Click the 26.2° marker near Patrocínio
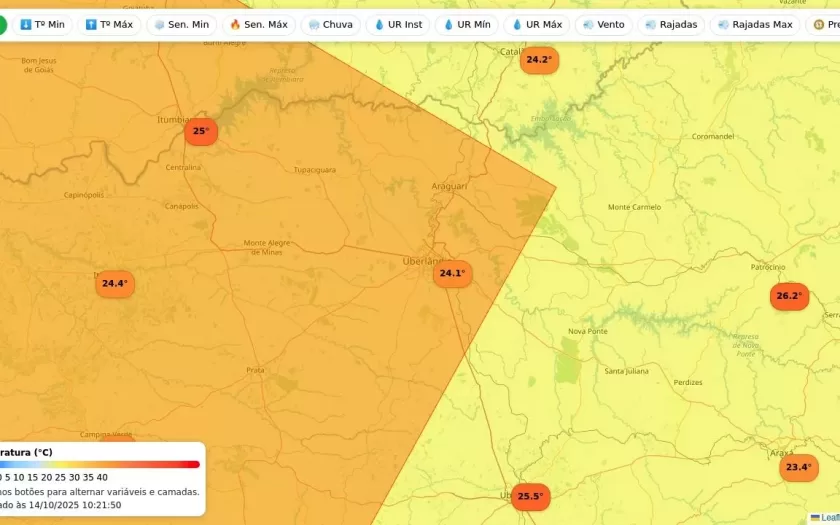Screen dimensions: 840x525 coord(789,296)
